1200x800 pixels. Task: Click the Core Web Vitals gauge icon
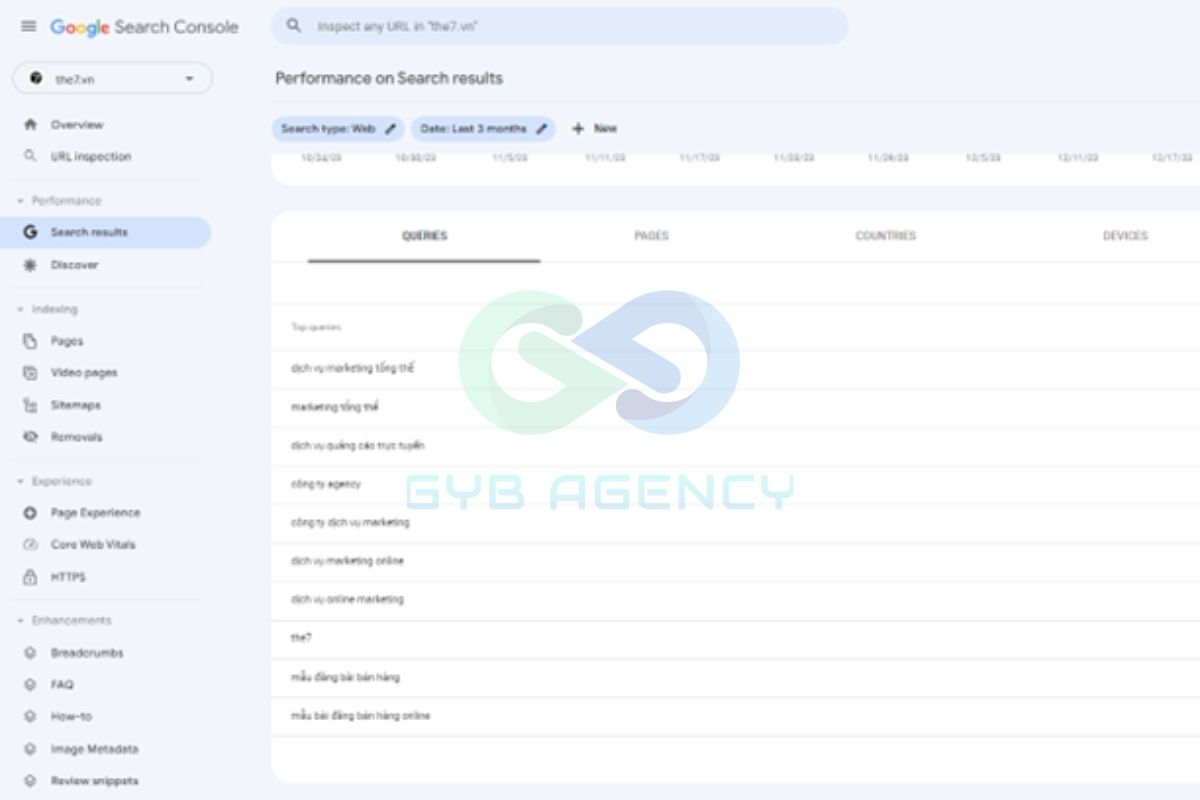click(x=30, y=545)
